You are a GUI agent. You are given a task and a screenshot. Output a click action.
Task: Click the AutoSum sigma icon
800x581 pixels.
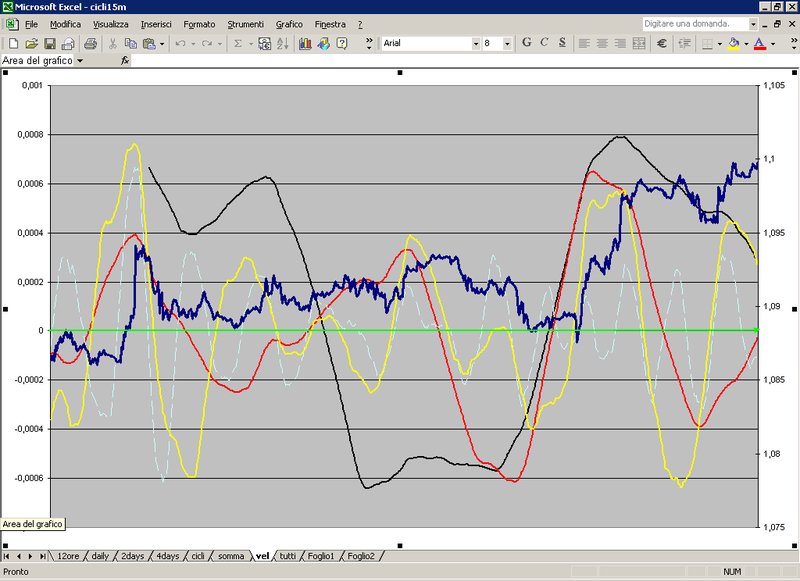238,43
